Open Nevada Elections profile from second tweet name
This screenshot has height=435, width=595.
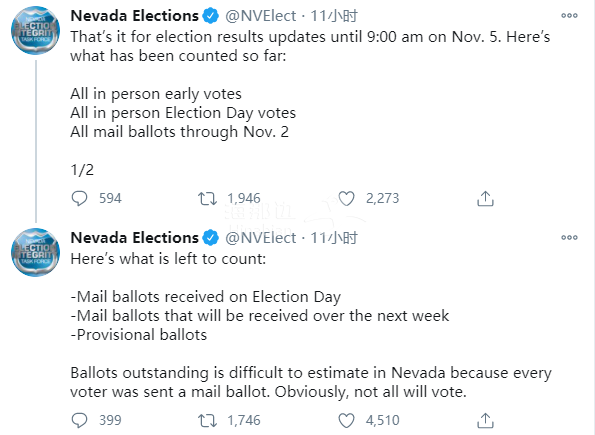[134, 238]
